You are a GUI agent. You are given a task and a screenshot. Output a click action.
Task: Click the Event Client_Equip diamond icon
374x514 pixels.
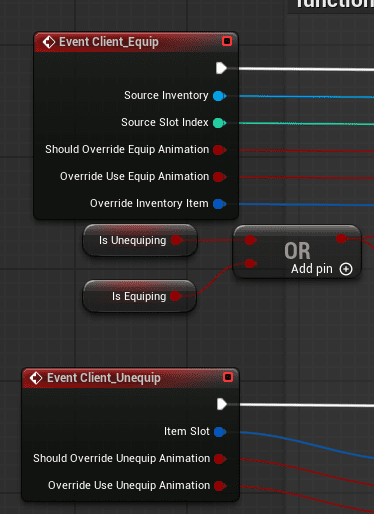[x=49, y=42]
